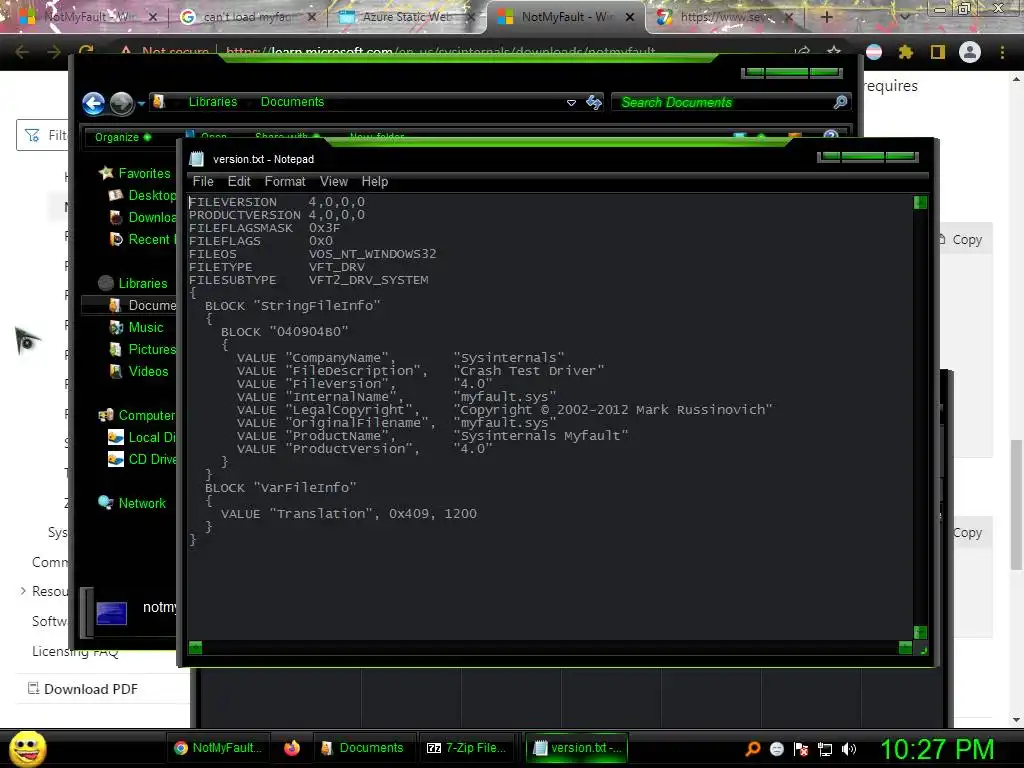This screenshot has width=1024, height=768.
Task: Open the Notepad Edit menu
Action: click(x=239, y=182)
